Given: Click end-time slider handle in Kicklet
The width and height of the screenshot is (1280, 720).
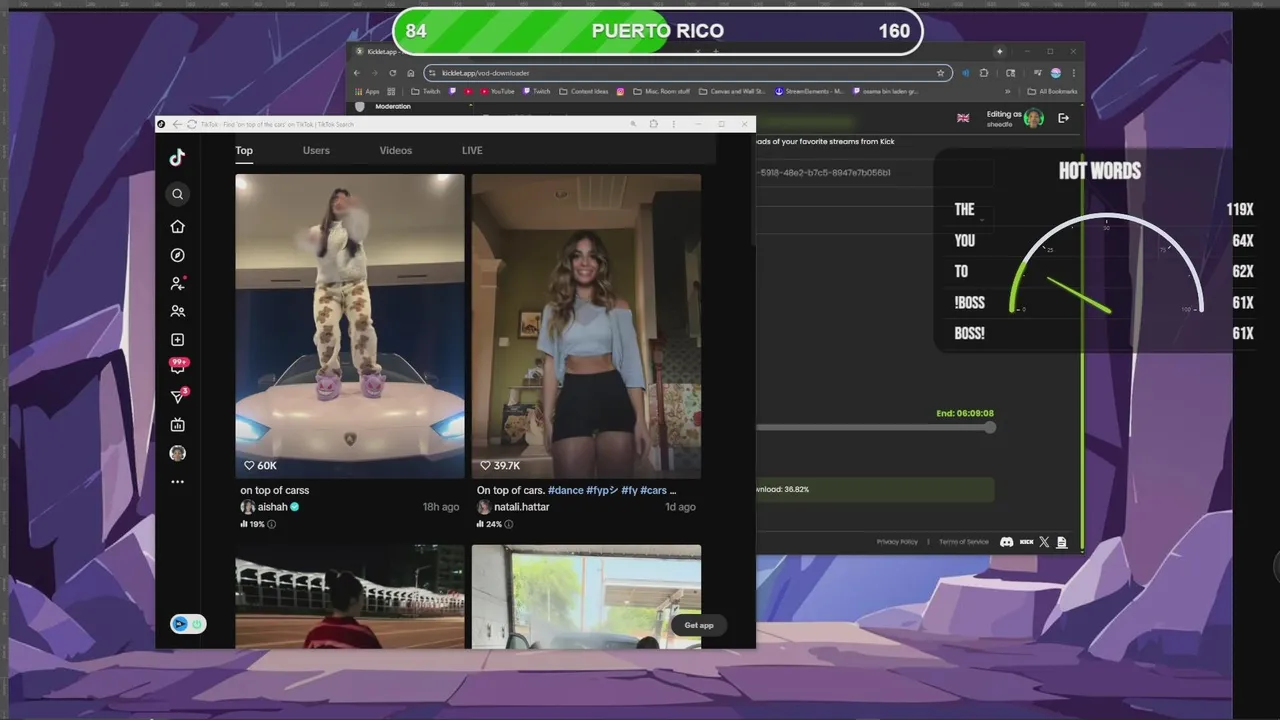Looking at the screenshot, I should (x=989, y=427).
